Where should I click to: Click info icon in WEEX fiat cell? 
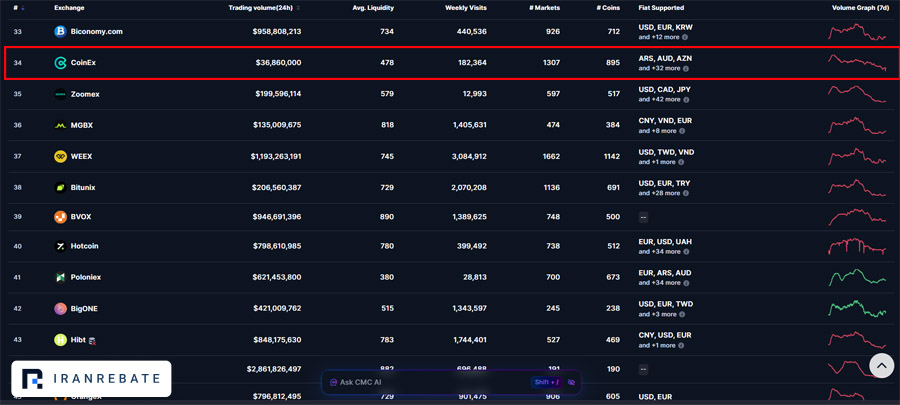pyautogui.click(x=681, y=162)
